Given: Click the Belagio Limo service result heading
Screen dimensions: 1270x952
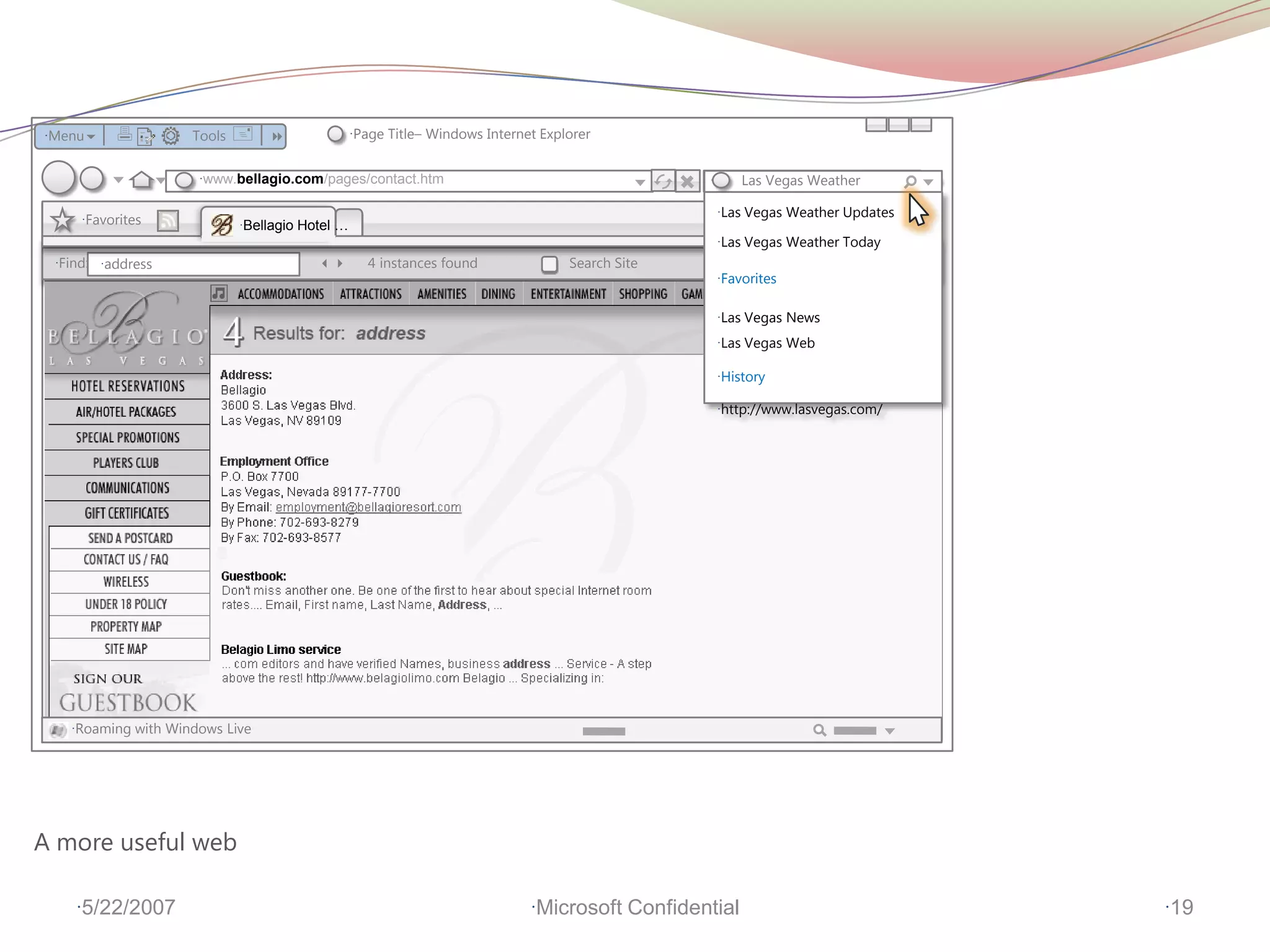Looking at the screenshot, I should (281, 650).
